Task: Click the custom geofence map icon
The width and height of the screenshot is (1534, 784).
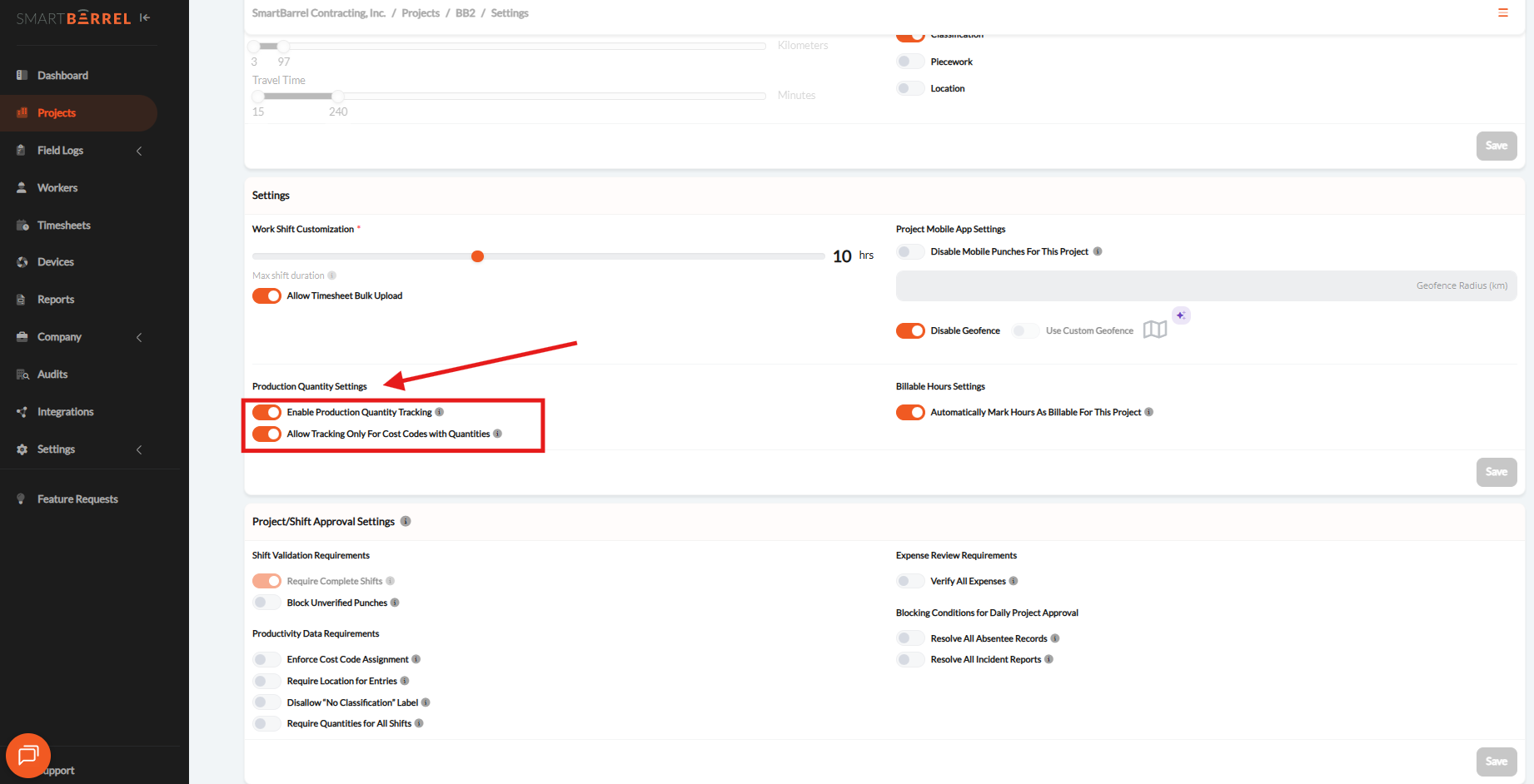Action: [x=1154, y=330]
